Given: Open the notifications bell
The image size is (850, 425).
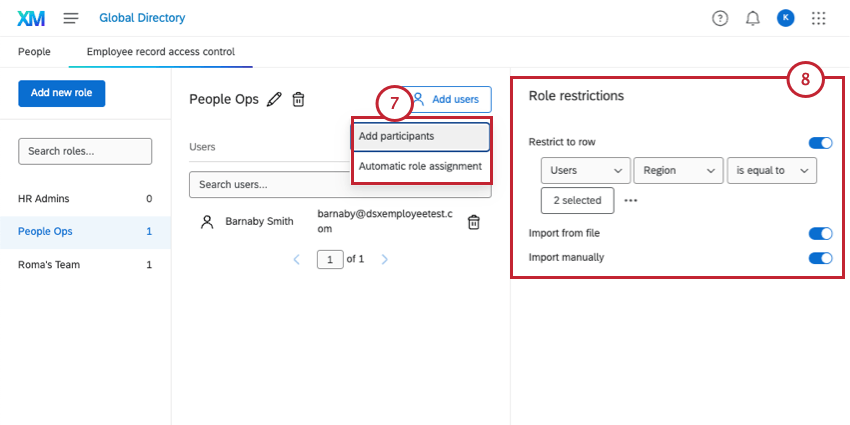Looking at the screenshot, I should 753,18.
